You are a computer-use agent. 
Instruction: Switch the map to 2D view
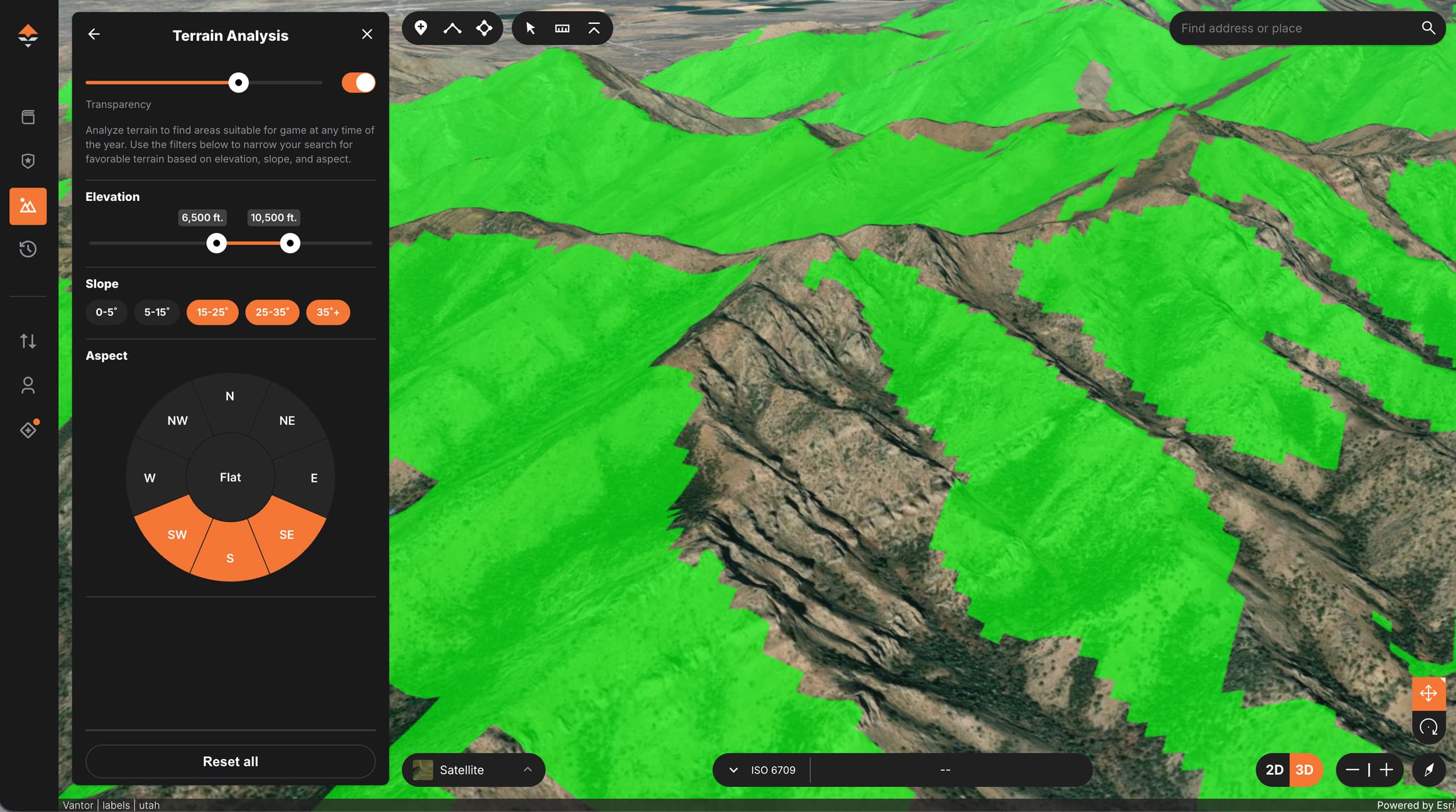(1274, 770)
